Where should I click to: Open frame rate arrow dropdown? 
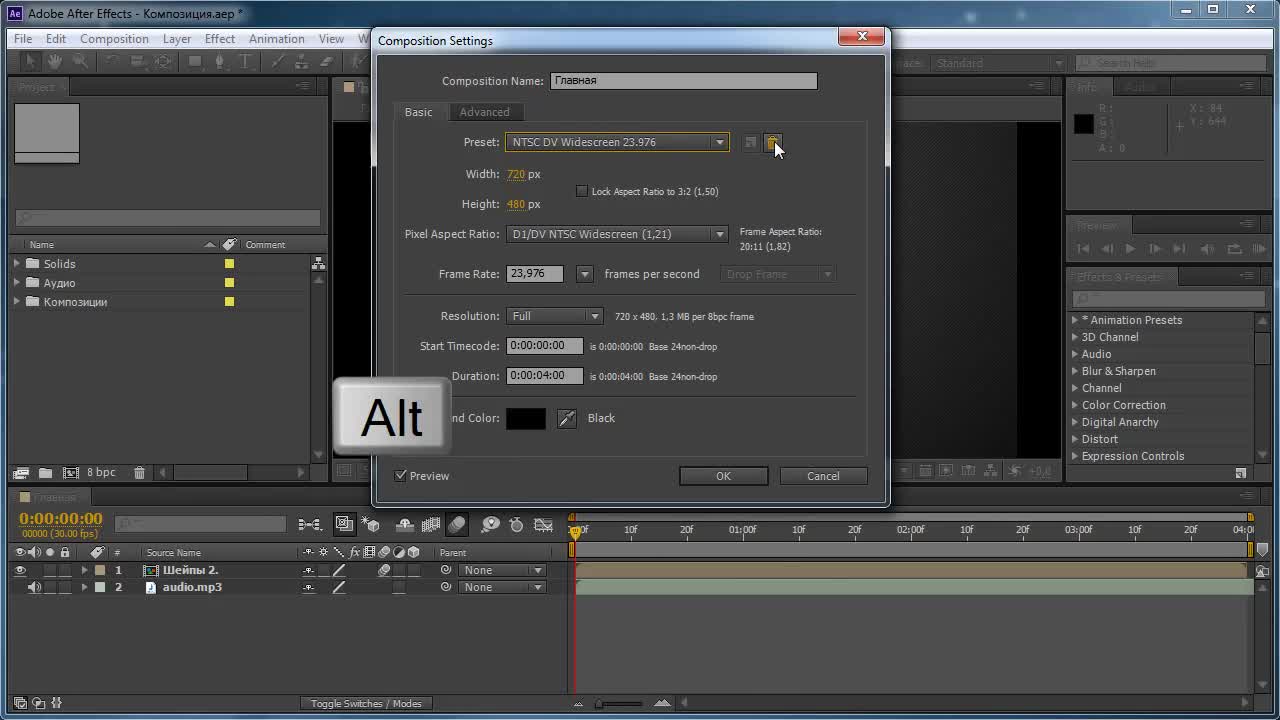tap(585, 274)
